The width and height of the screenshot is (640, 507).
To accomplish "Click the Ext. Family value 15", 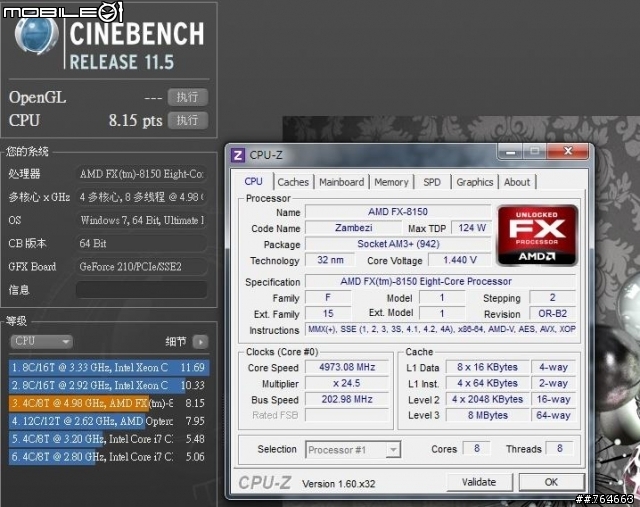I will [328, 314].
